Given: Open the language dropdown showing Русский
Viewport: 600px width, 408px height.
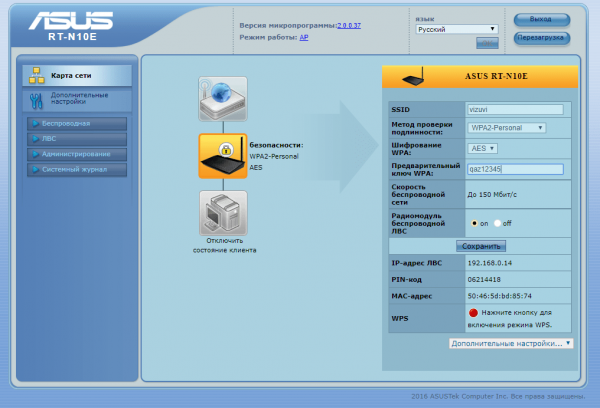Looking at the screenshot, I should 457,29.
